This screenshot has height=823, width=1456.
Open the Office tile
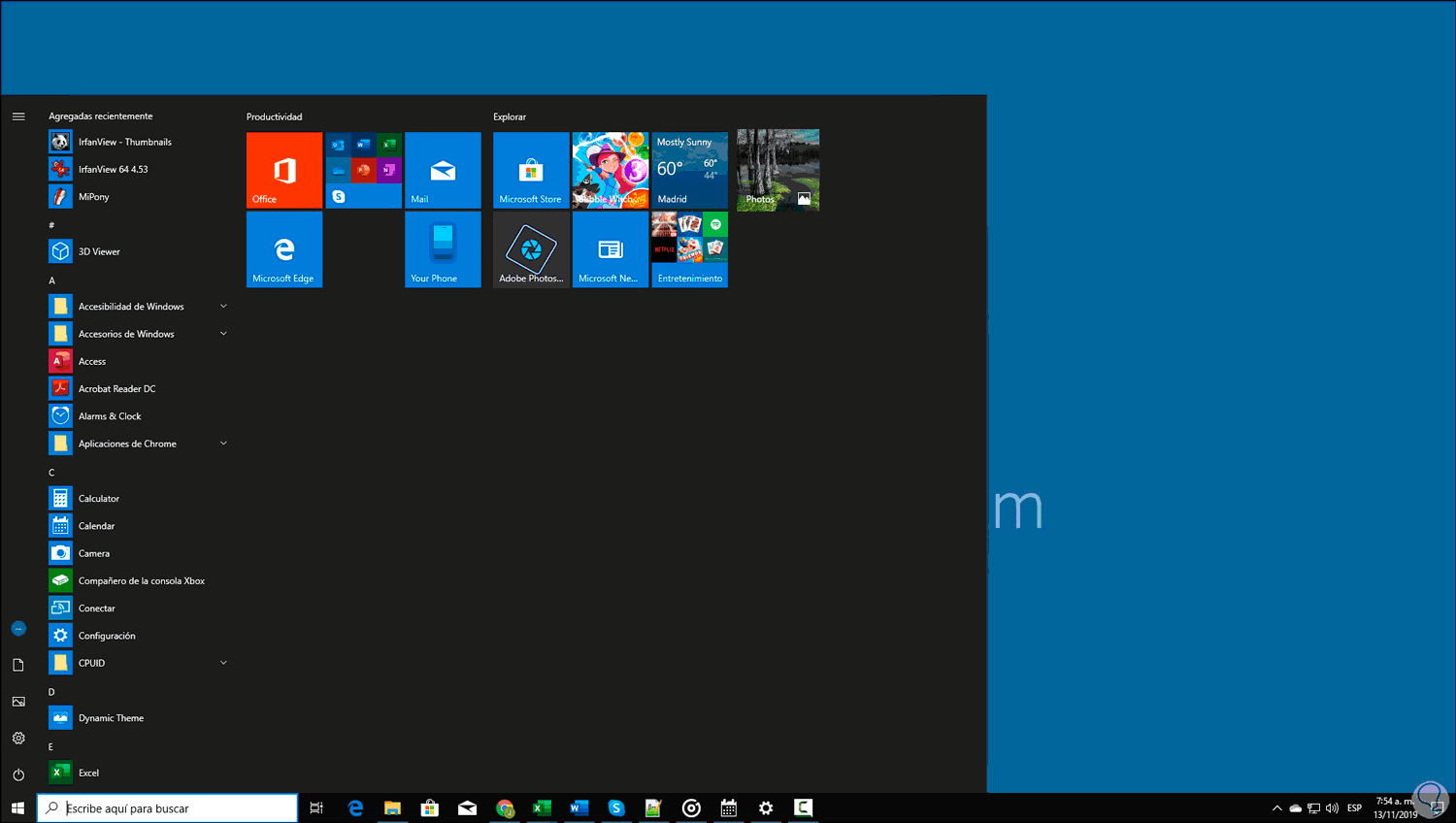(284, 170)
